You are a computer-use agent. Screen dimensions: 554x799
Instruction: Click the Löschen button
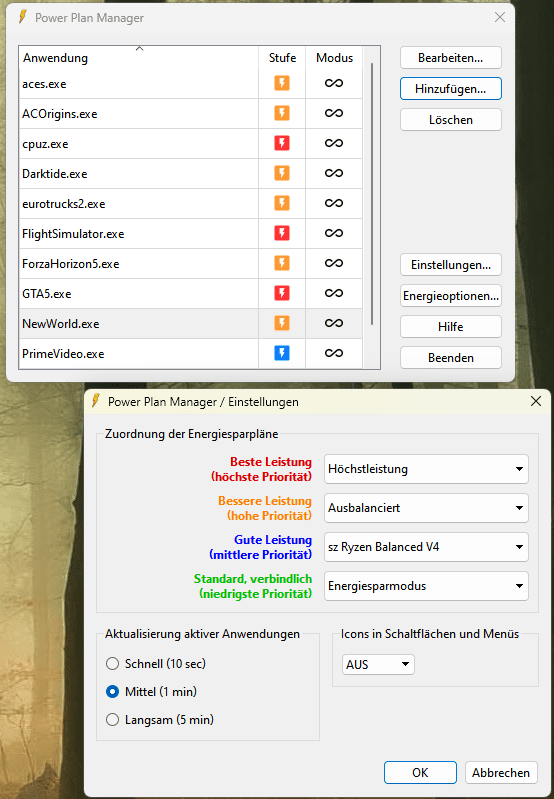(451, 120)
